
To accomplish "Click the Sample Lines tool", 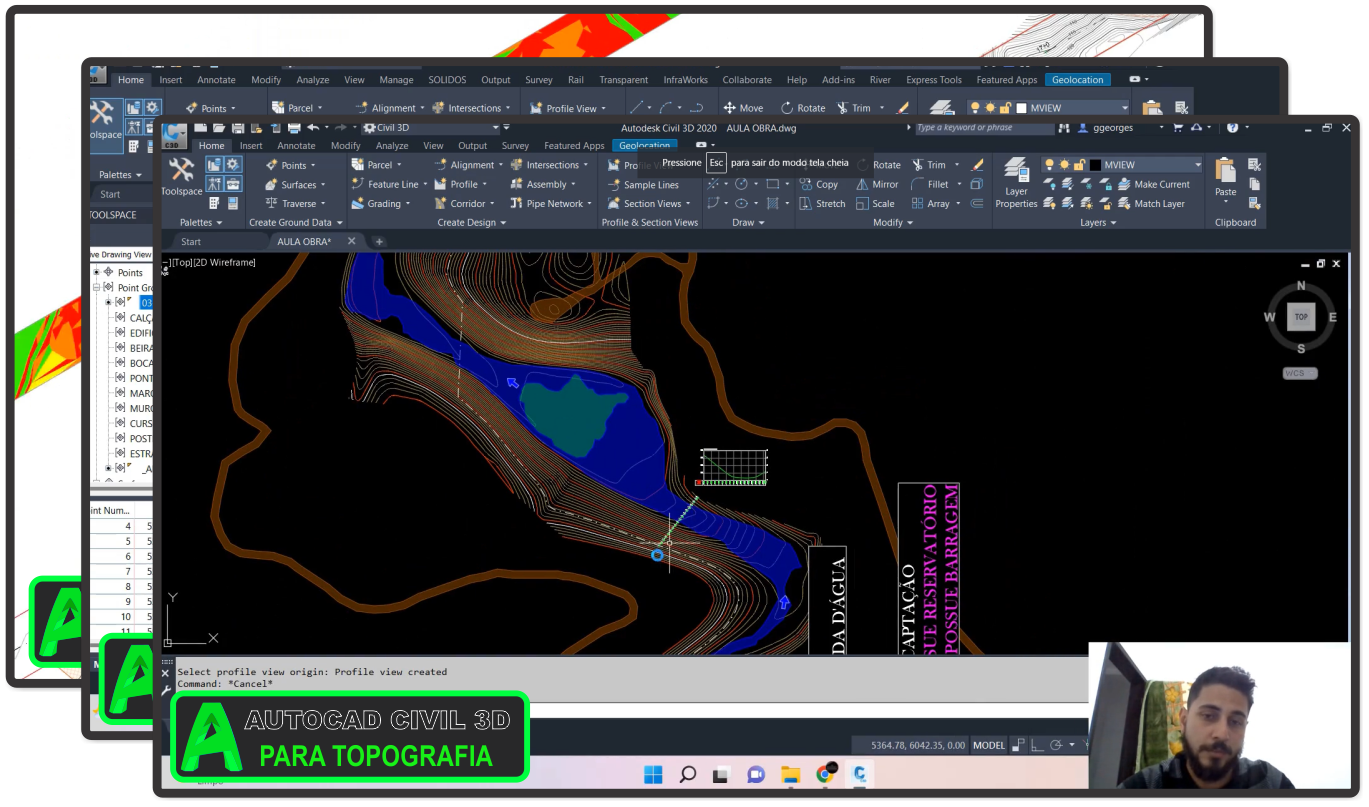I will (x=650, y=185).
